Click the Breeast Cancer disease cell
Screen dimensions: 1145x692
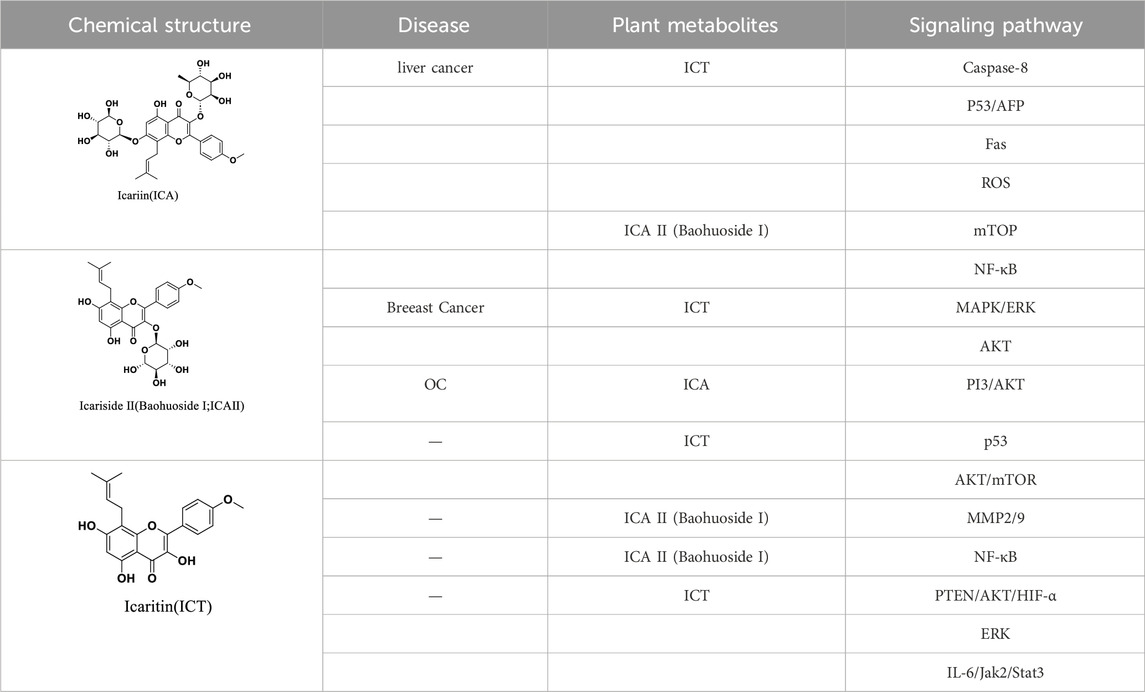(434, 307)
